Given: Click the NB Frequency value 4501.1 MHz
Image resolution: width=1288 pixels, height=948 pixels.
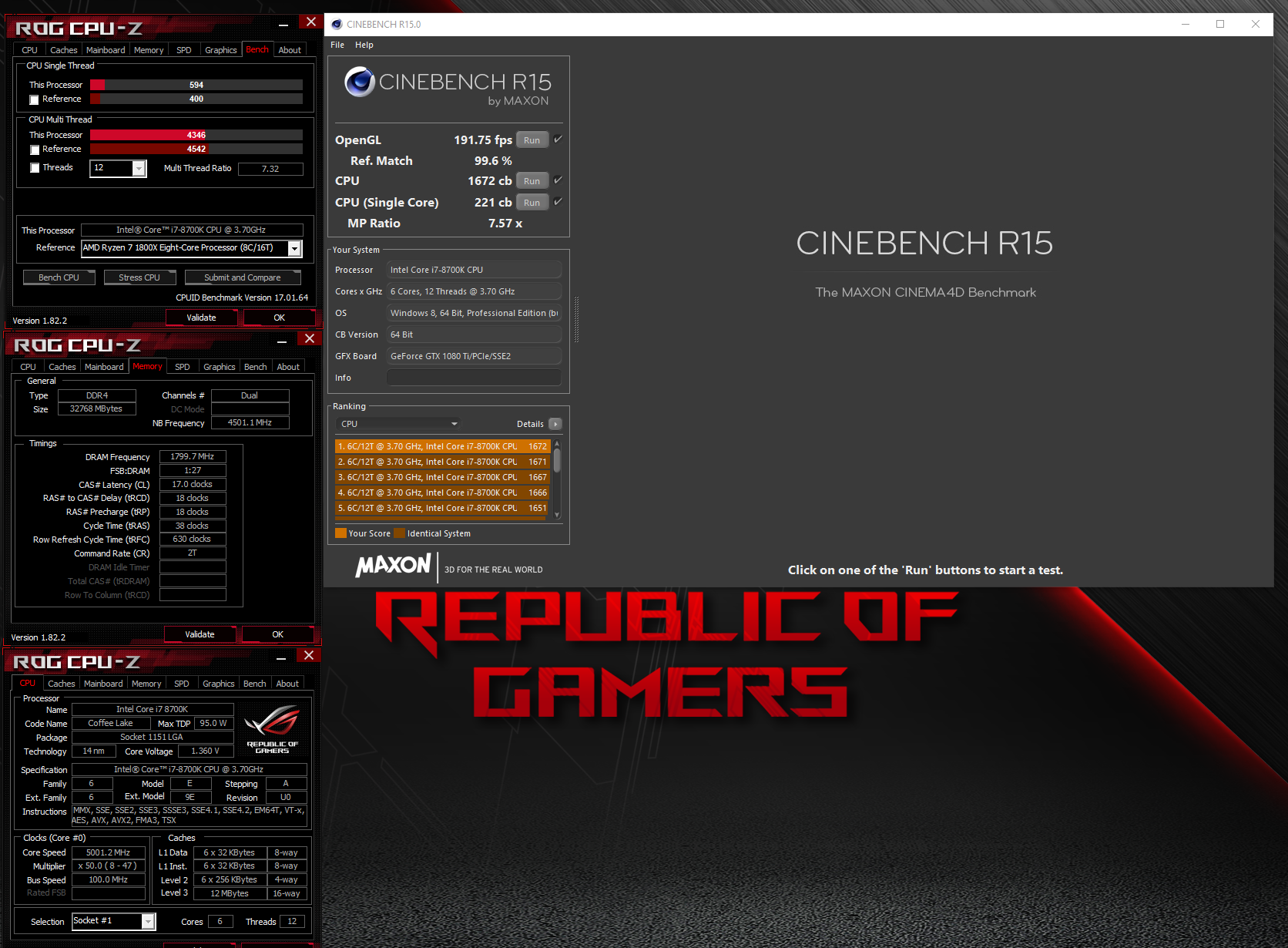Looking at the screenshot, I should coord(250,422).
